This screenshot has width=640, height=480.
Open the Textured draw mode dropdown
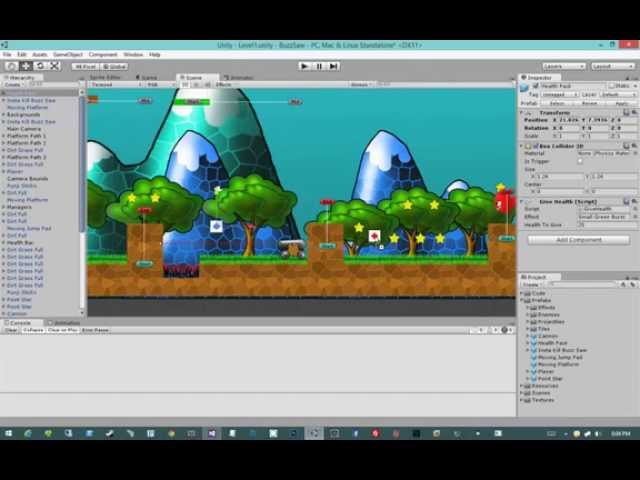tap(116, 85)
